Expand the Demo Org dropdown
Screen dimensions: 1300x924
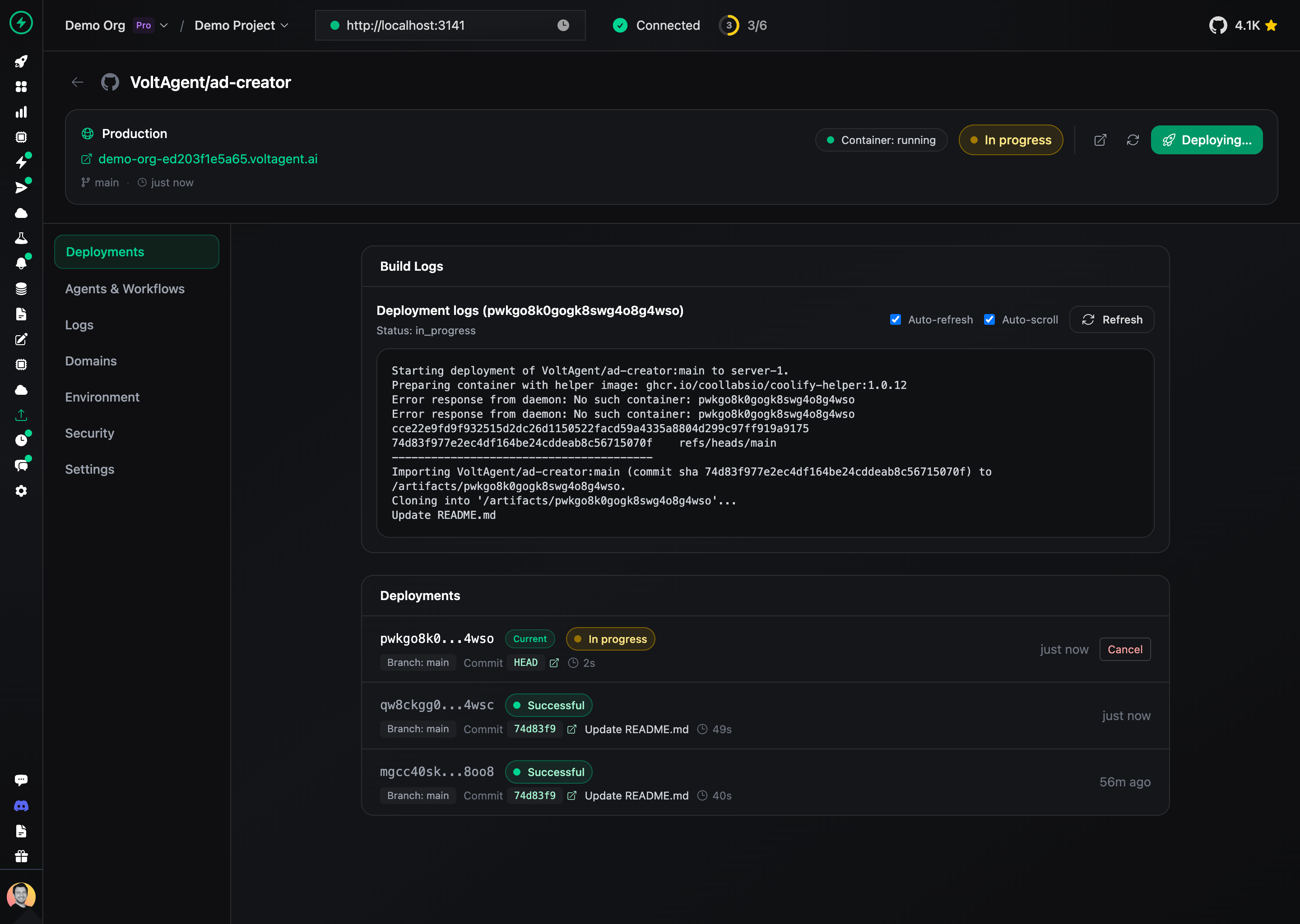point(164,26)
